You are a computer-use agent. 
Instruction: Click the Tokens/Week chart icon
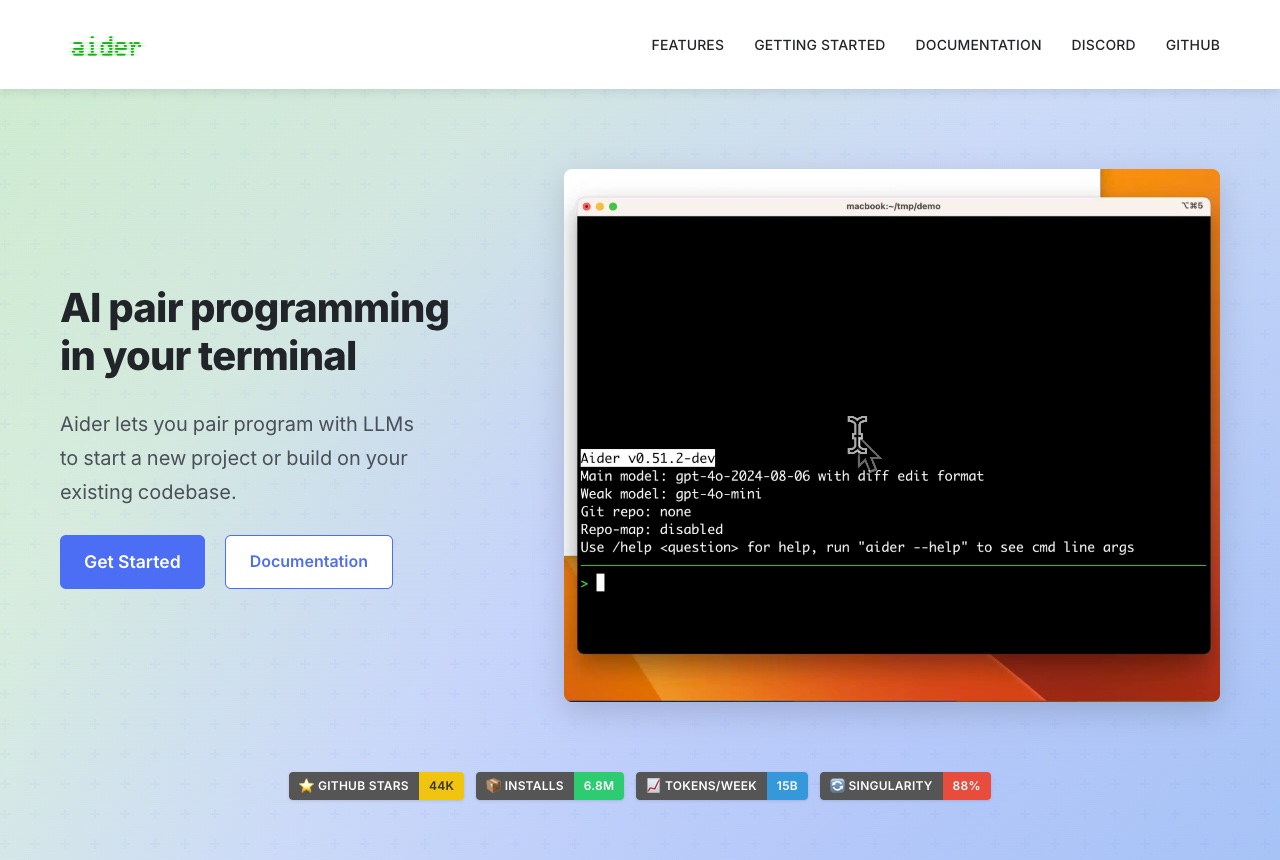click(653, 786)
